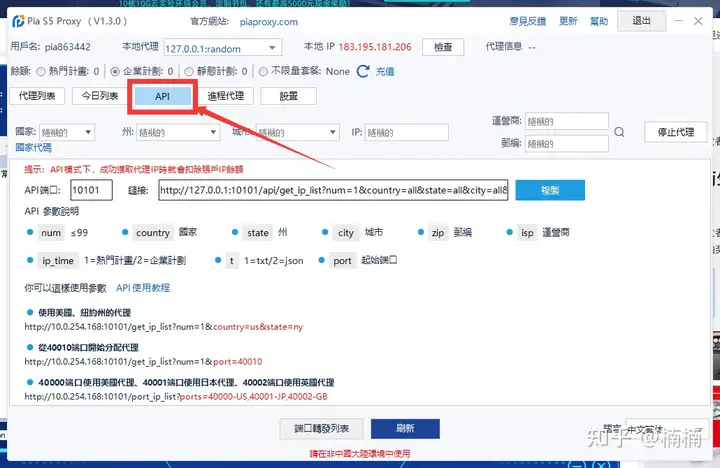Click the zip parameter label
Viewport: 720px width, 468px height.
[438, 233]
